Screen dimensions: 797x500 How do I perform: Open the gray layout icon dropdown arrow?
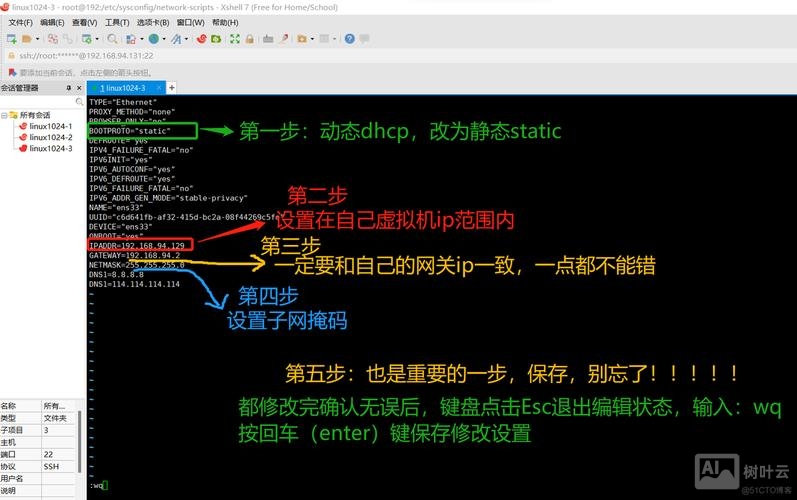(x=334, y=39)
